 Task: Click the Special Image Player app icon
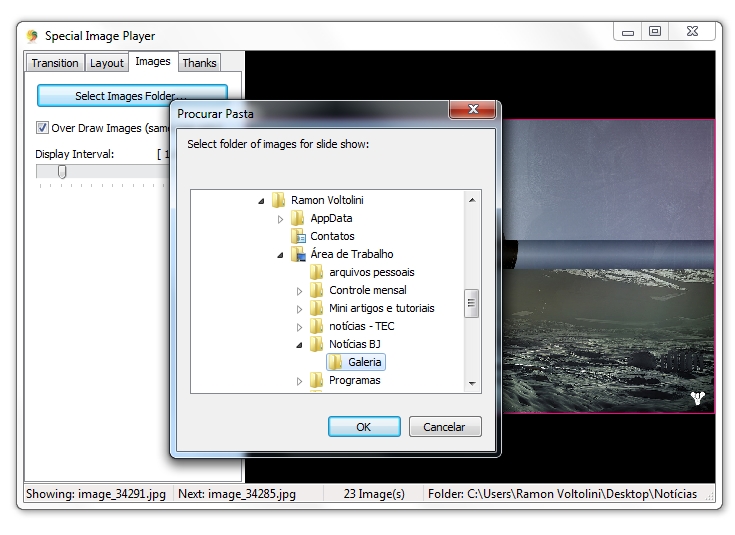click(x=32, y=36)
